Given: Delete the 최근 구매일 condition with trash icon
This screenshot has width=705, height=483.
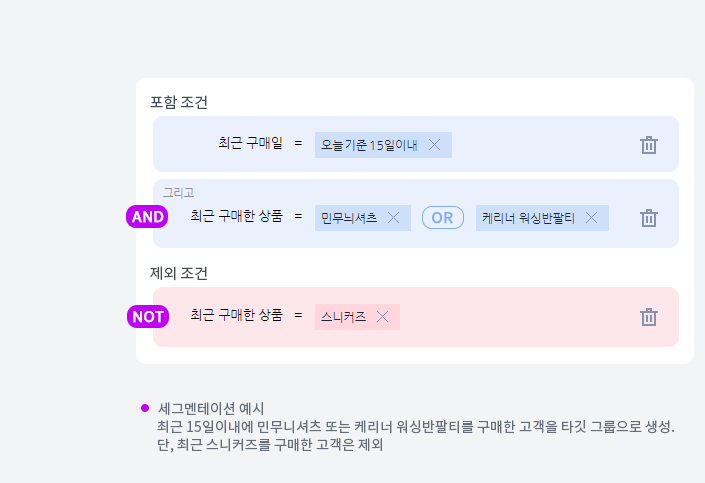Looking at the screenshot, I should tap(649, 145).
